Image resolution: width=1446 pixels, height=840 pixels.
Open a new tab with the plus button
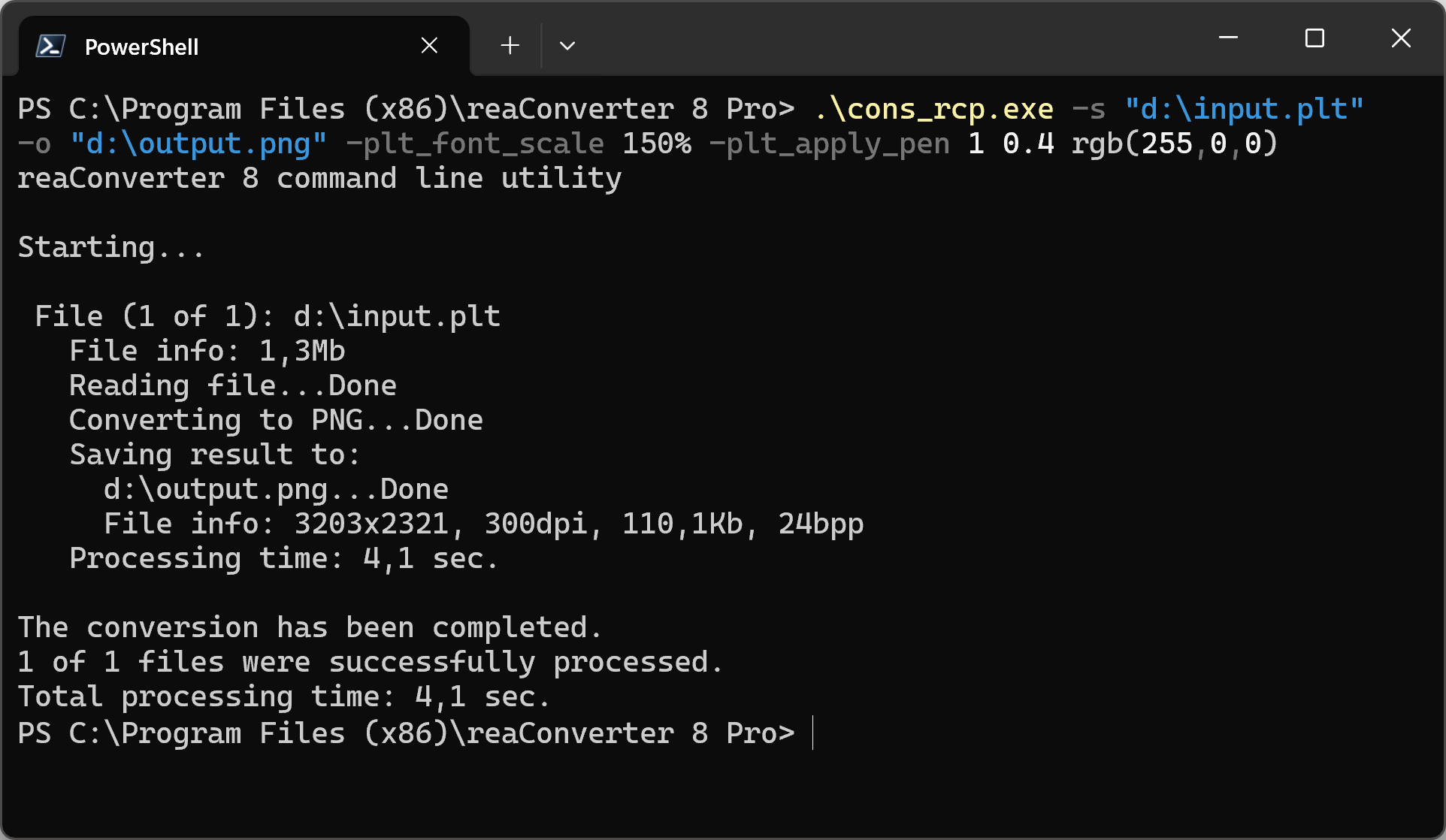510,46
